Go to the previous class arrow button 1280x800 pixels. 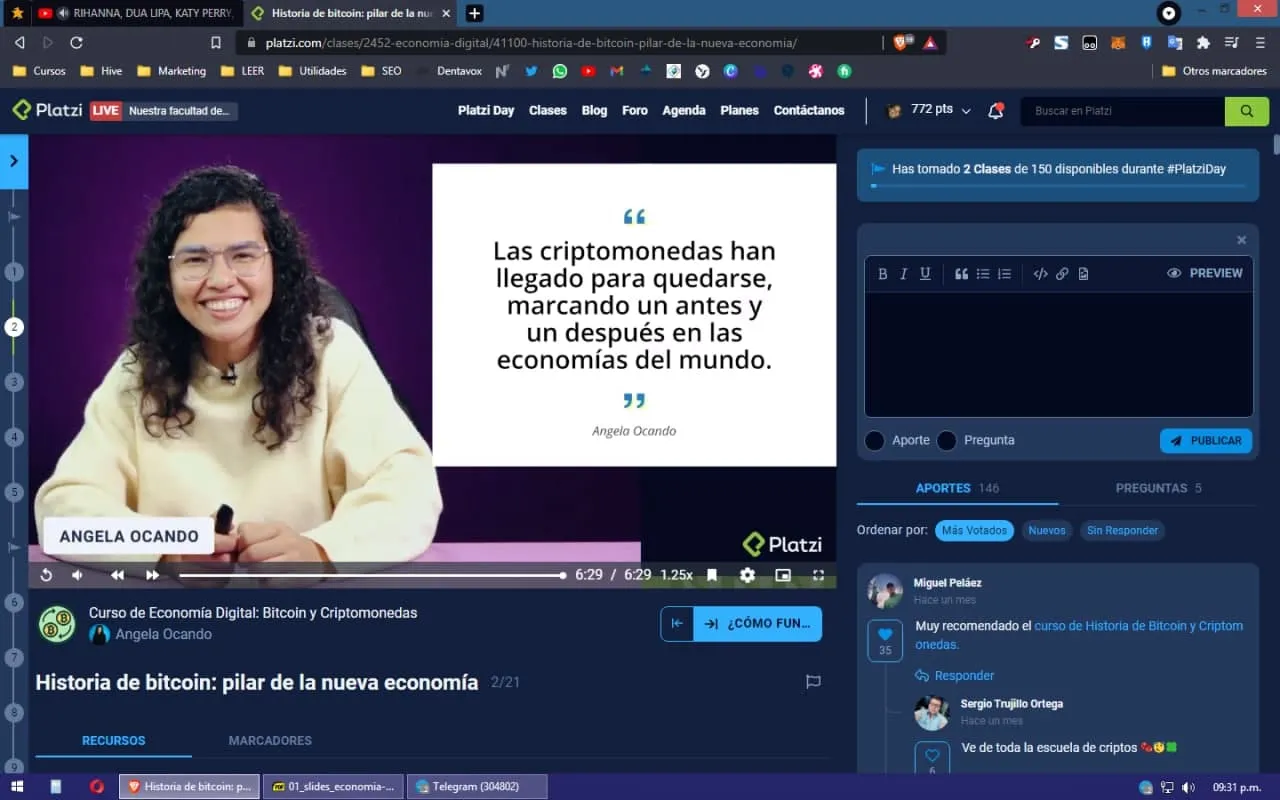(677, 624)
